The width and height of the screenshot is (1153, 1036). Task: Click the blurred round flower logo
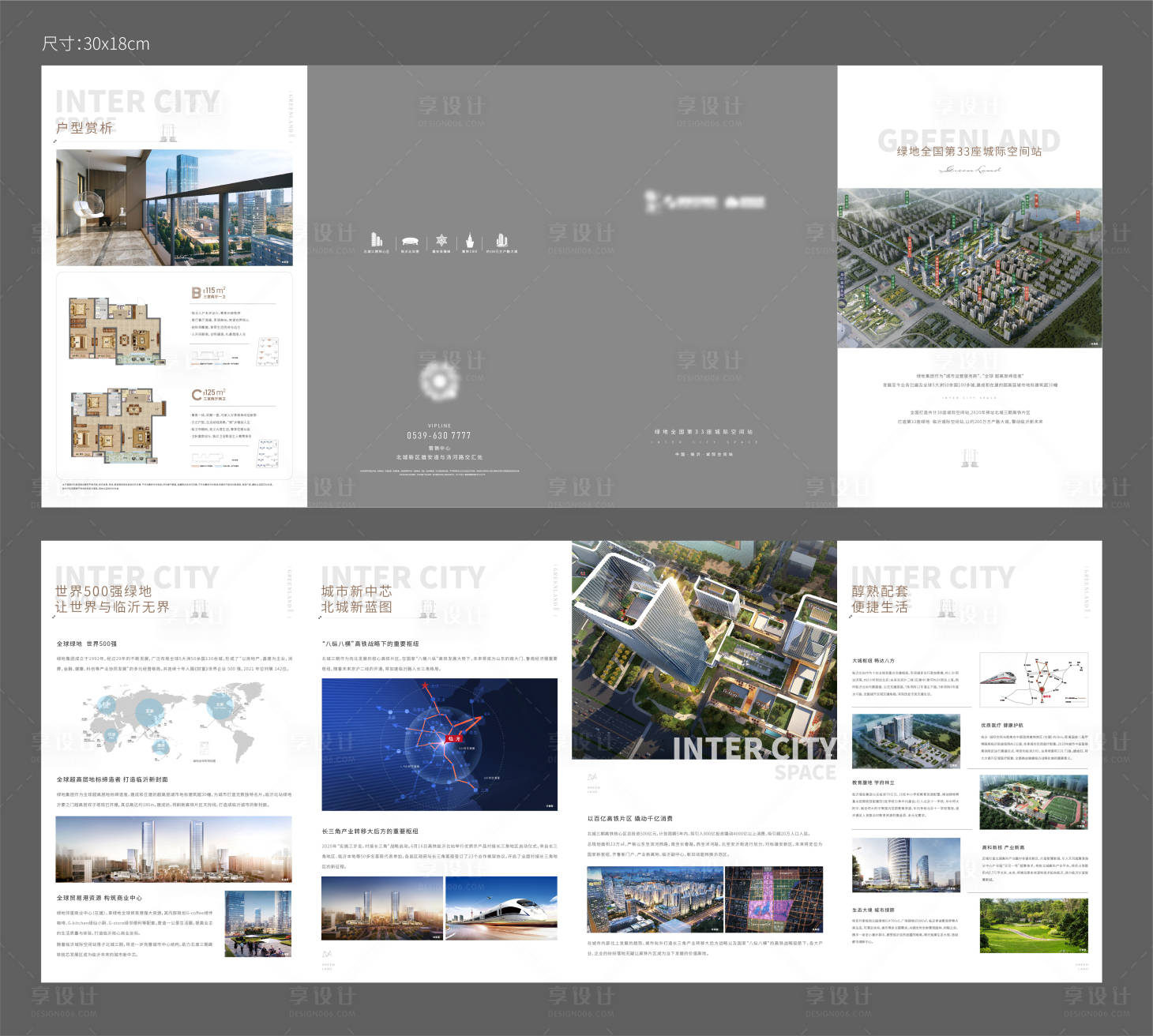coord(439,381)
